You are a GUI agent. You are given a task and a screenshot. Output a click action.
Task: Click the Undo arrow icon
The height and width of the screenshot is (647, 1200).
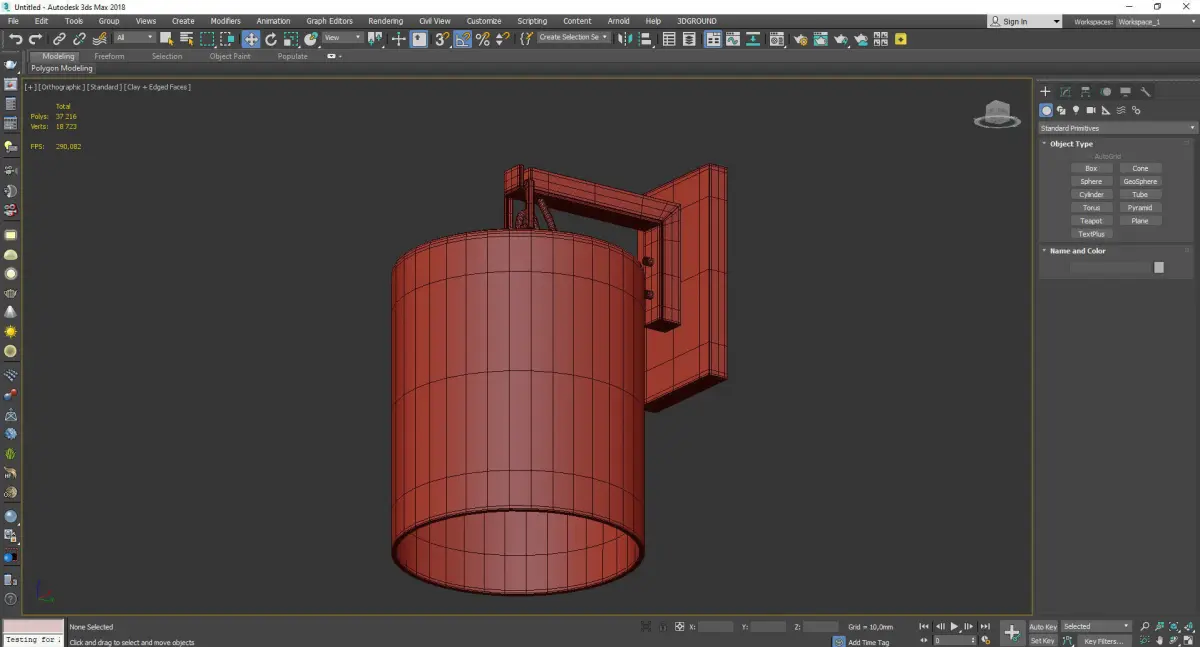(x=15, y=39)
